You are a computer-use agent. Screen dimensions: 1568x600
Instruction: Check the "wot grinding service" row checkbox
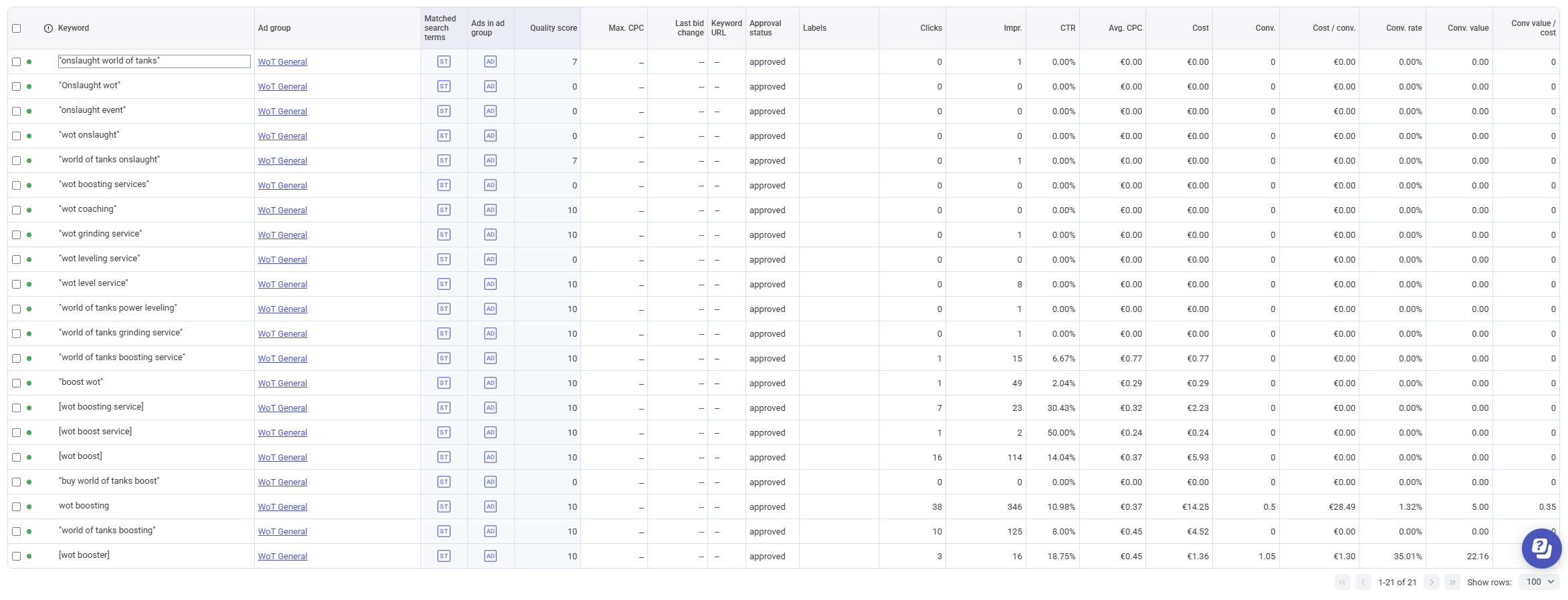tap(17, 235)
